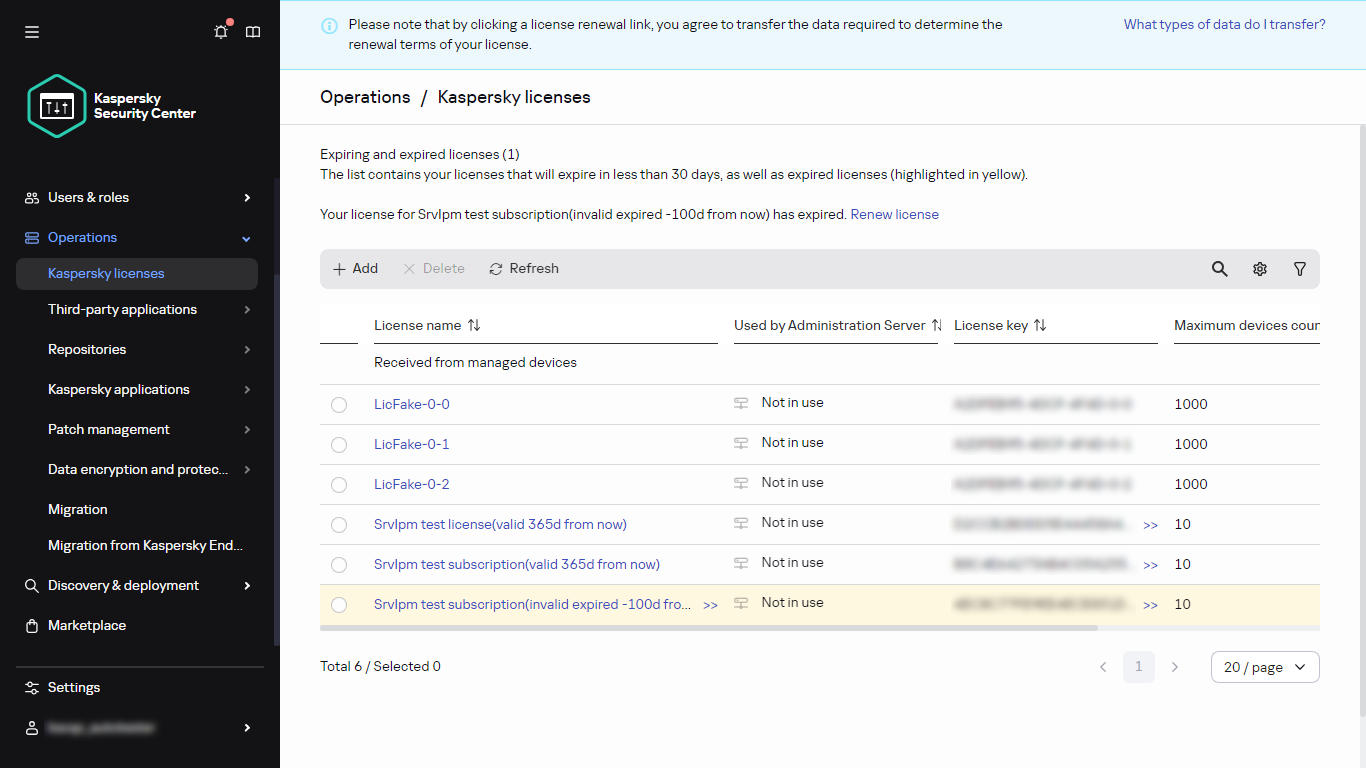This screenshot has width=1366, height=768.
Task: Open Kaspersky licenses in the sidebar
Action: (x=105, y=273)
